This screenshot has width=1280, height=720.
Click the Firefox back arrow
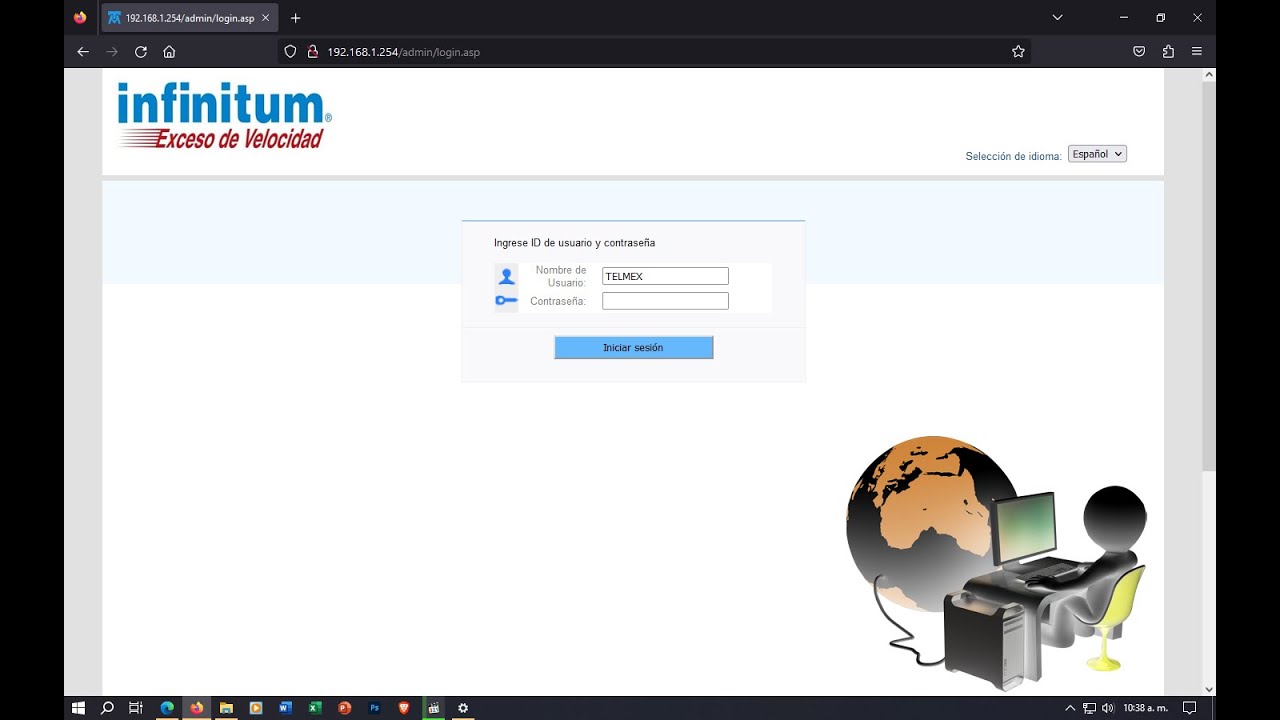83,51
